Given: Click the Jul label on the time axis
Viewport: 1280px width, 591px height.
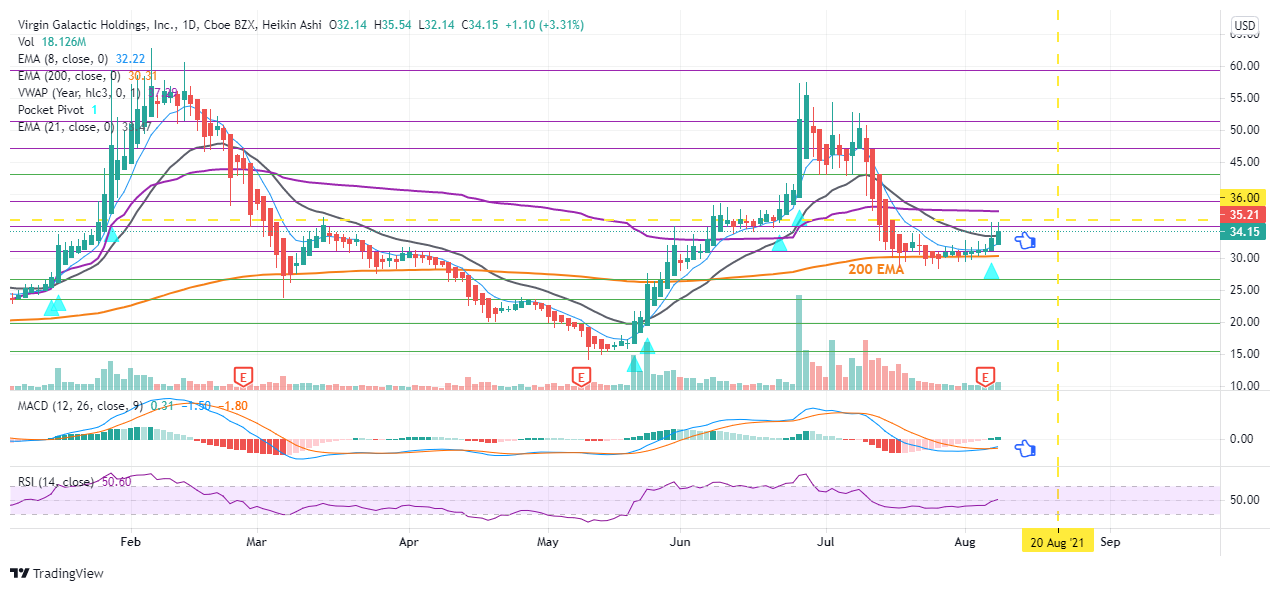Looking at the screenshot, I should point(825,542).
